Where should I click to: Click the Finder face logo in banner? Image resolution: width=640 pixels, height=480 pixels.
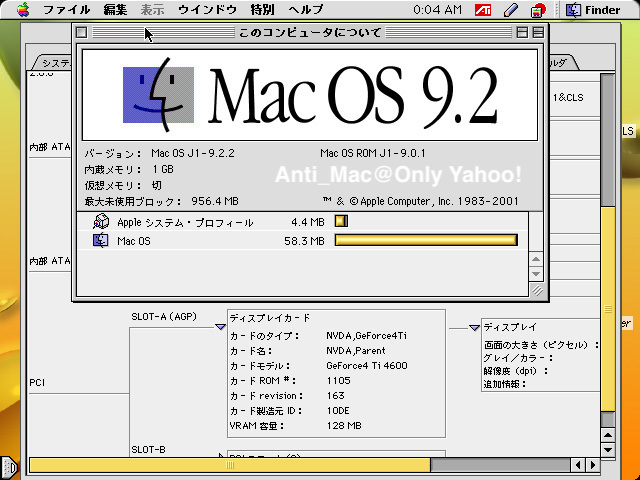click(x=158, y=95)
